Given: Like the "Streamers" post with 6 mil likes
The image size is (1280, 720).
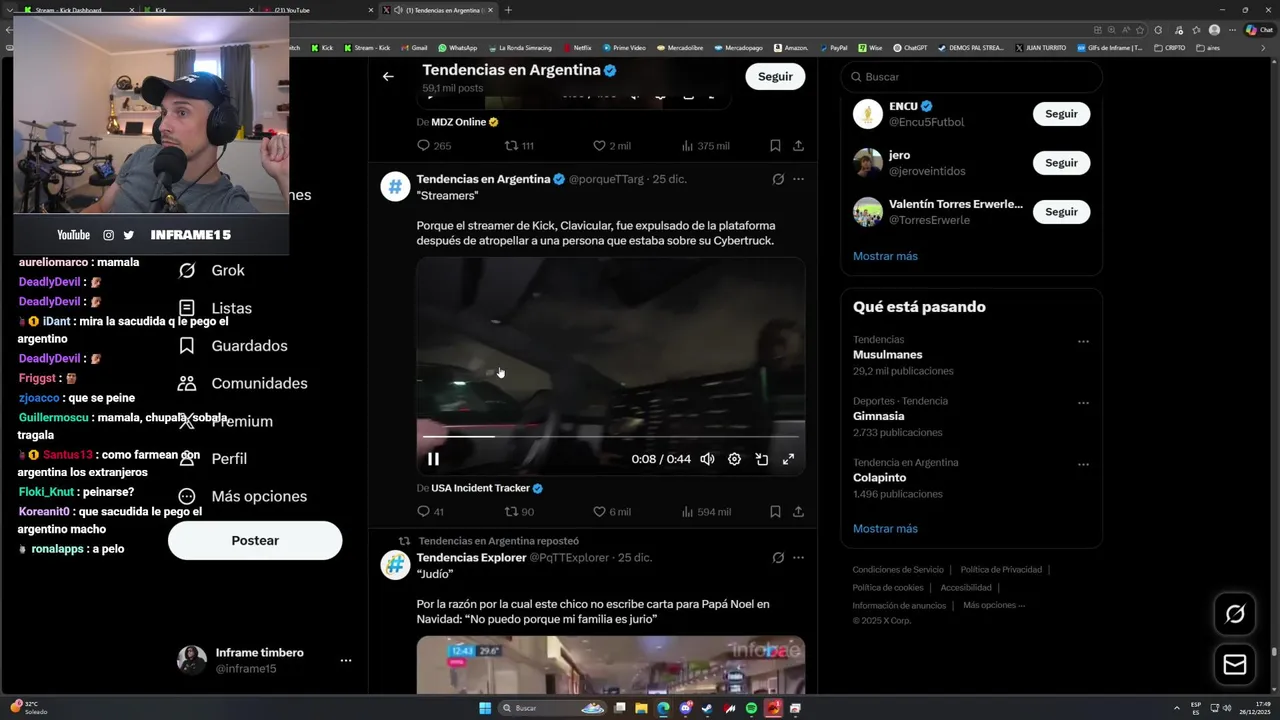Looking at the screenshot, I should click(611, 512).
